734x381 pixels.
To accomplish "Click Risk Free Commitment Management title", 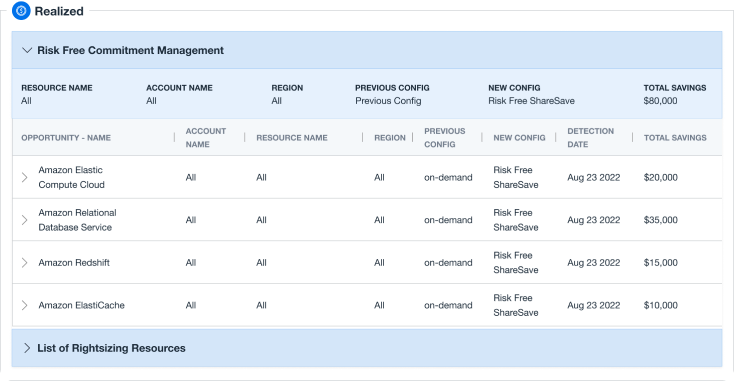I will [131, 50].
